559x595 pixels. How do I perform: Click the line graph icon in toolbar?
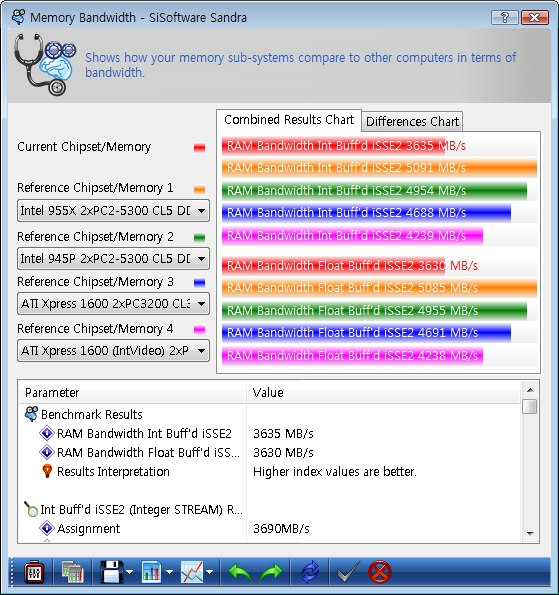point(192,572)
